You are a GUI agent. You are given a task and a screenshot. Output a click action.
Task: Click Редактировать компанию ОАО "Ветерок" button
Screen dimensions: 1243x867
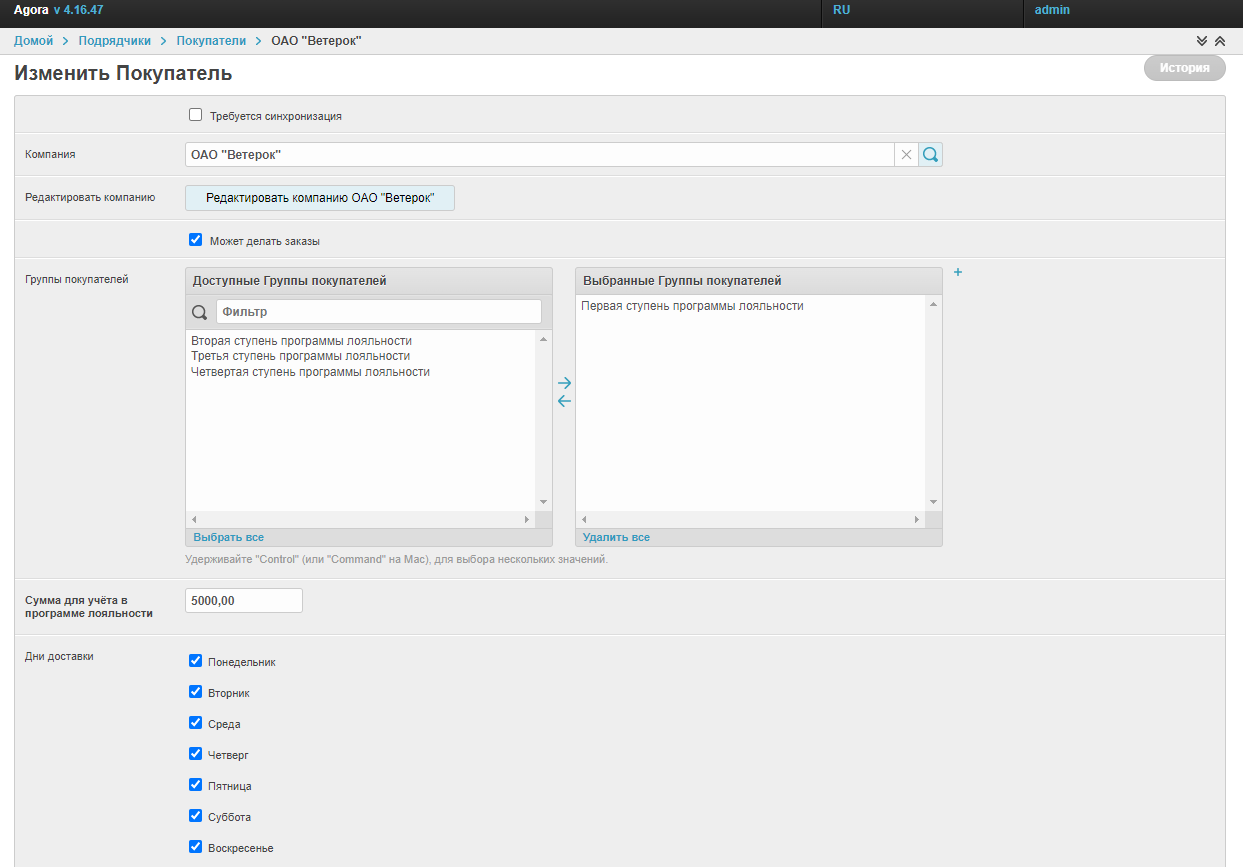[320, 198]
